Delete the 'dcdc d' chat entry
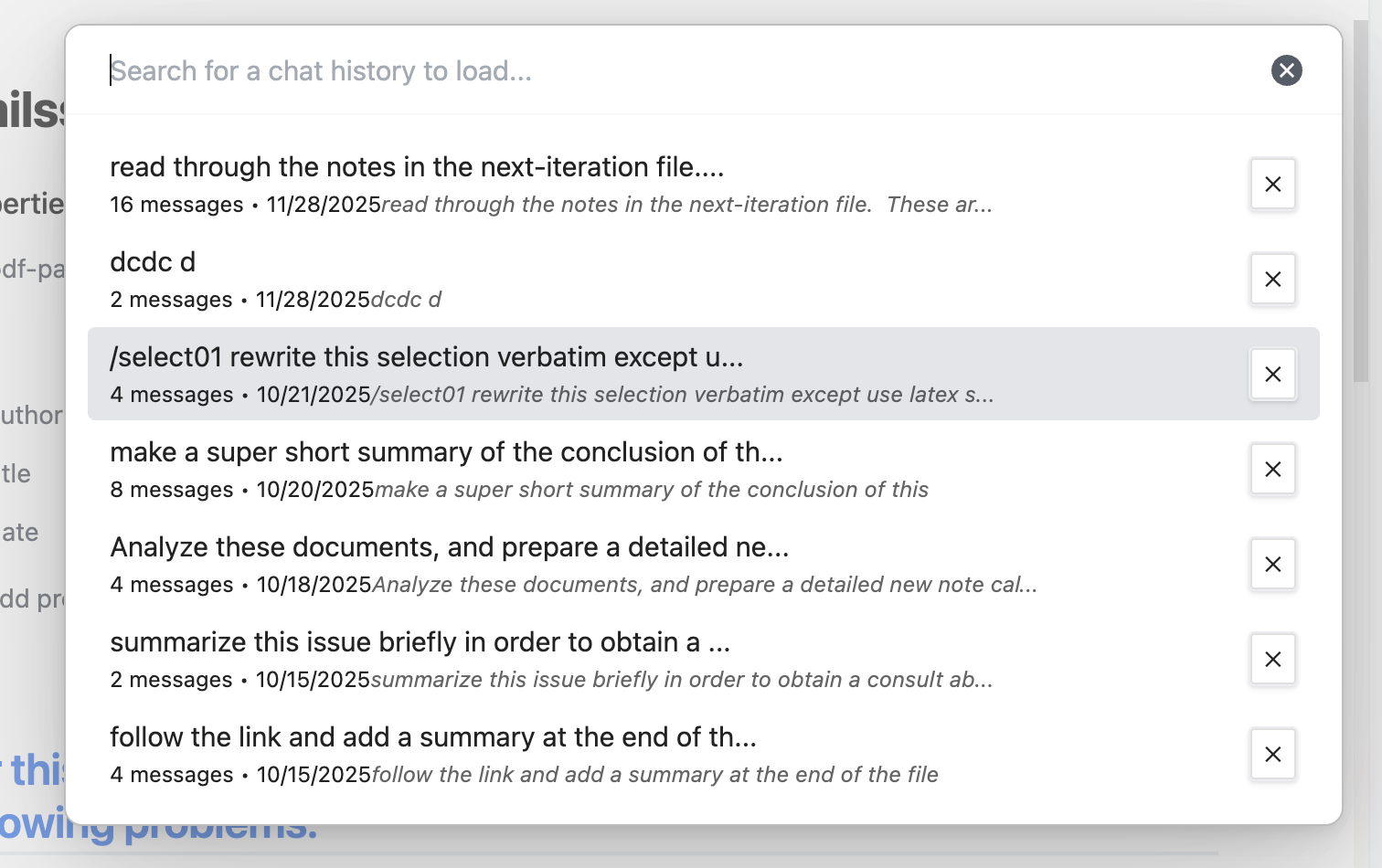1382x868 pixels. coord(1272,279)
